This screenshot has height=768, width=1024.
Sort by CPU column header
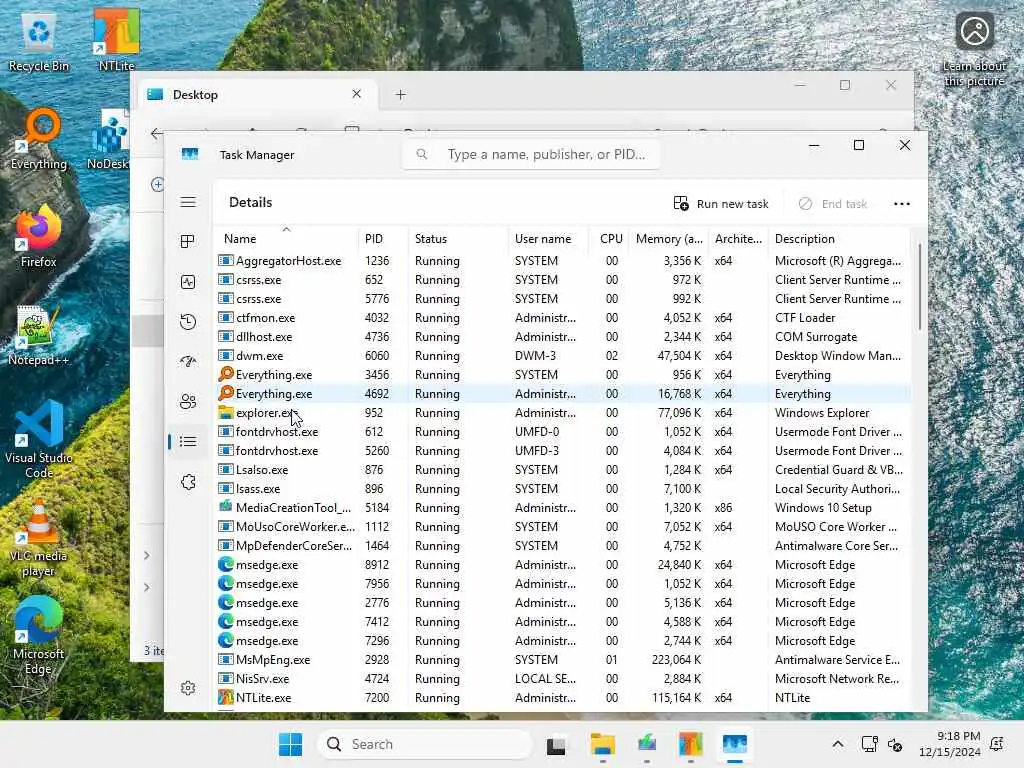[609, 238]
